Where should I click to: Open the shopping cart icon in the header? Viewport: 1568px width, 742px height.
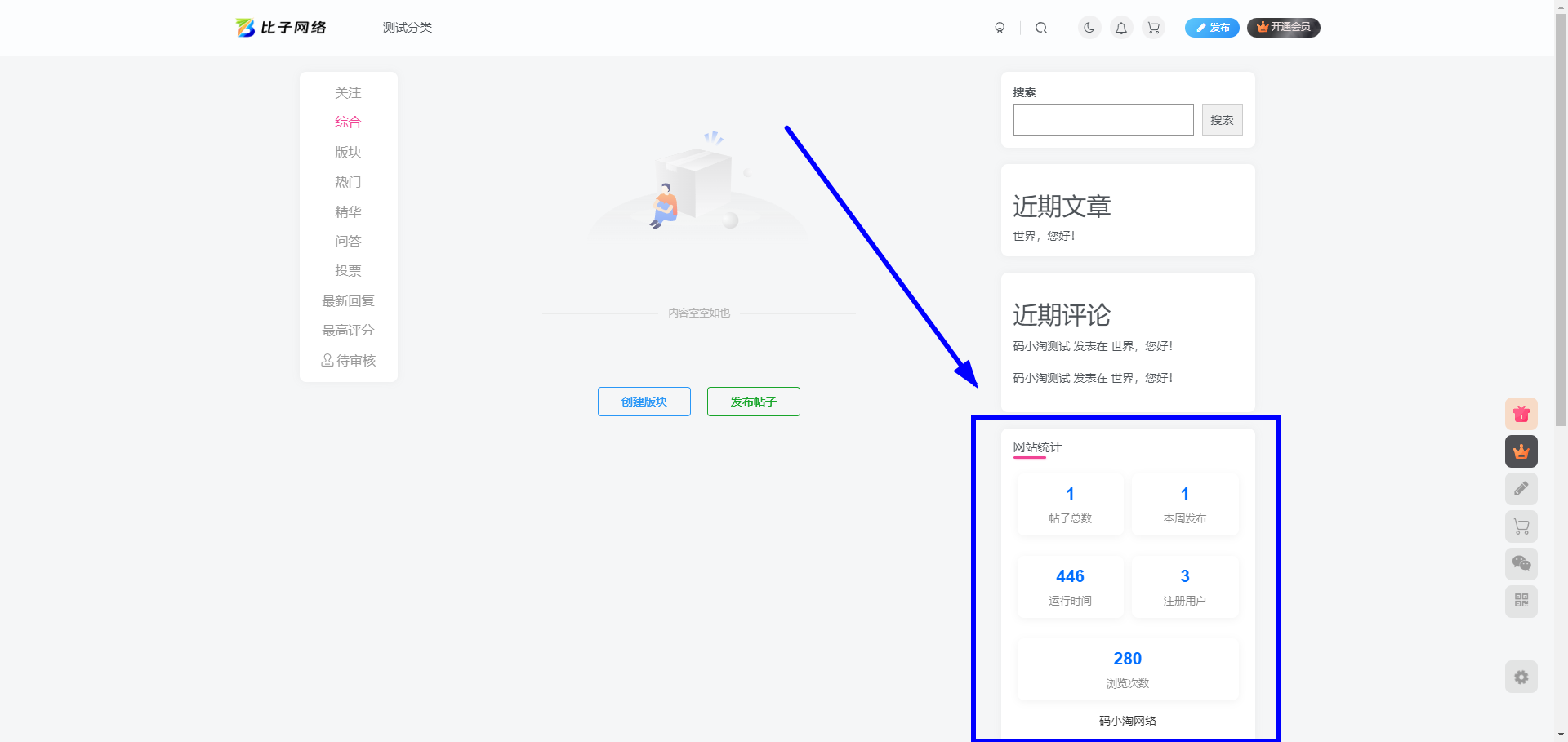coord(1153,27)
